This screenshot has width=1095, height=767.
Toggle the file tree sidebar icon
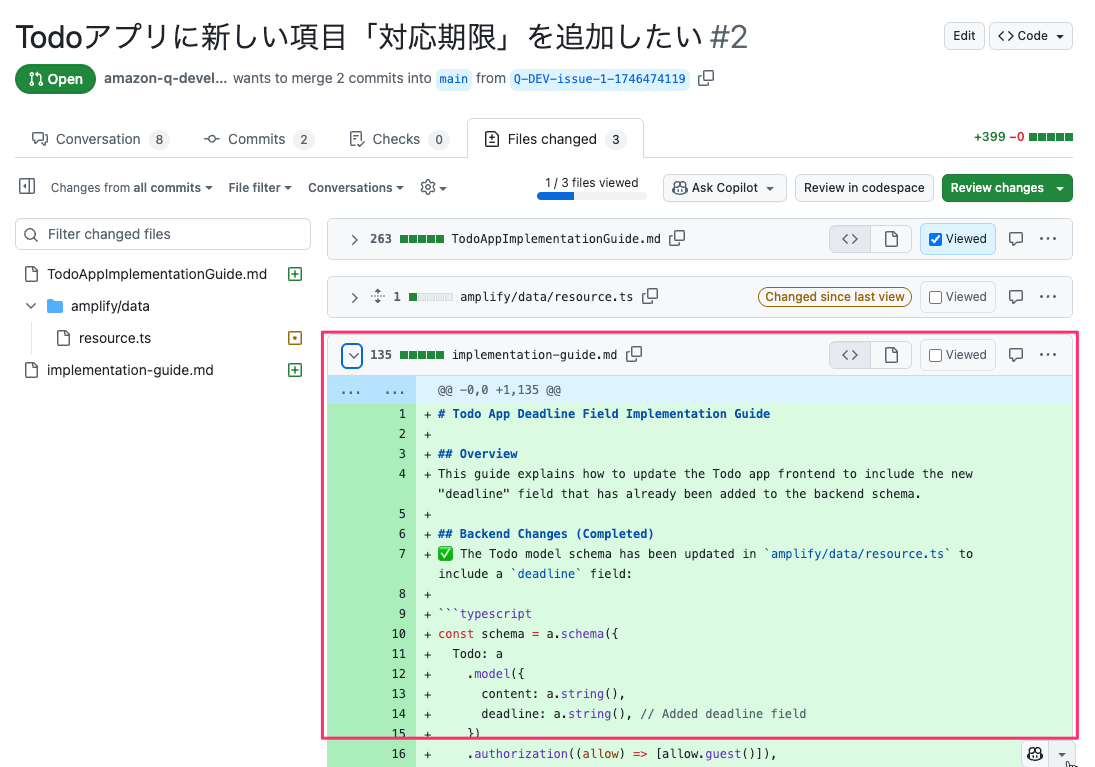27,187
